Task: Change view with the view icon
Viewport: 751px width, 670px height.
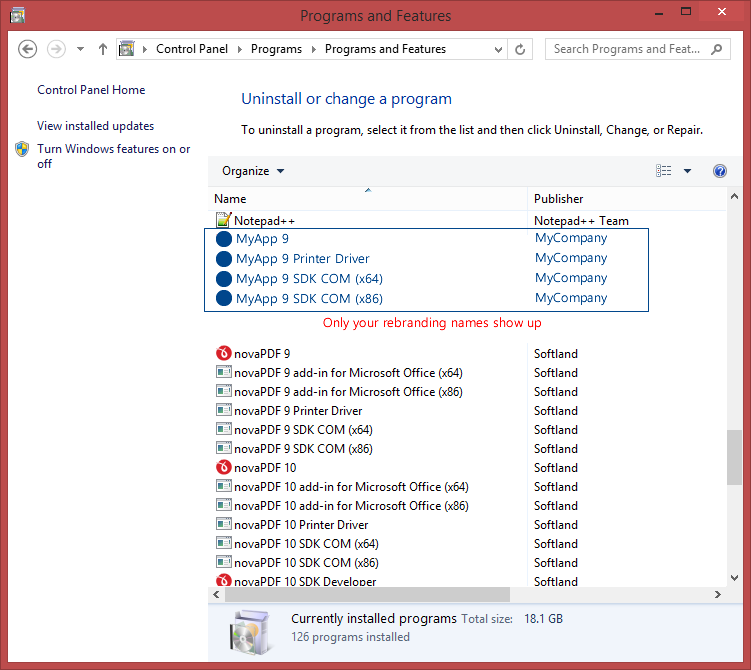Action: point(663,171)
